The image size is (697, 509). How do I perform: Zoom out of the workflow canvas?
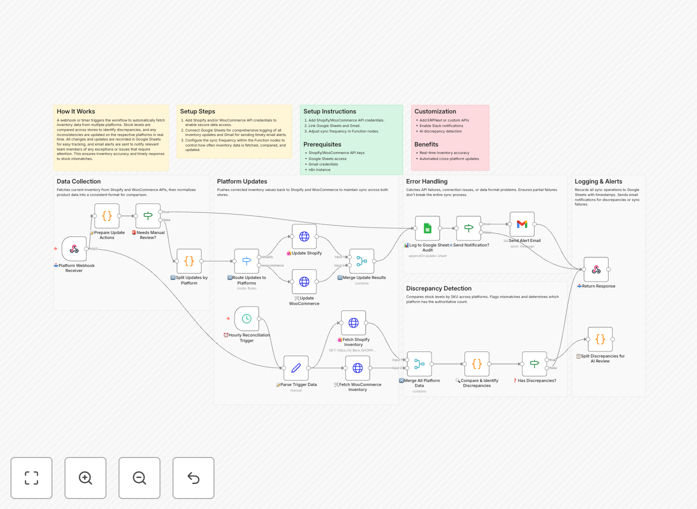(139, 478)
